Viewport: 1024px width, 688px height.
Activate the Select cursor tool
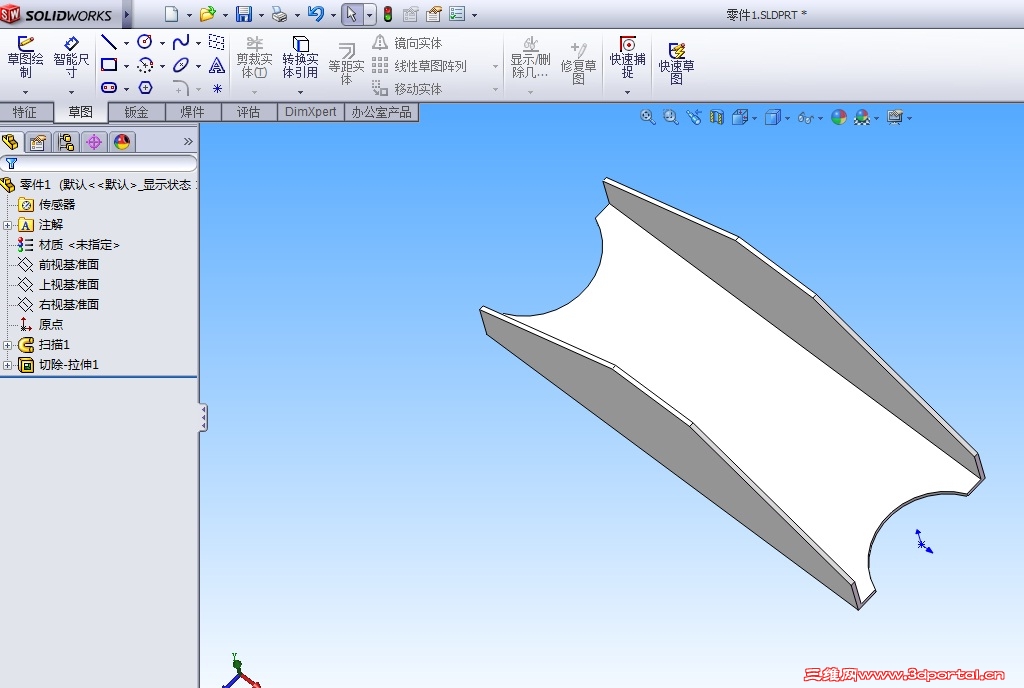pyautogui.click(x=351, y=14)
